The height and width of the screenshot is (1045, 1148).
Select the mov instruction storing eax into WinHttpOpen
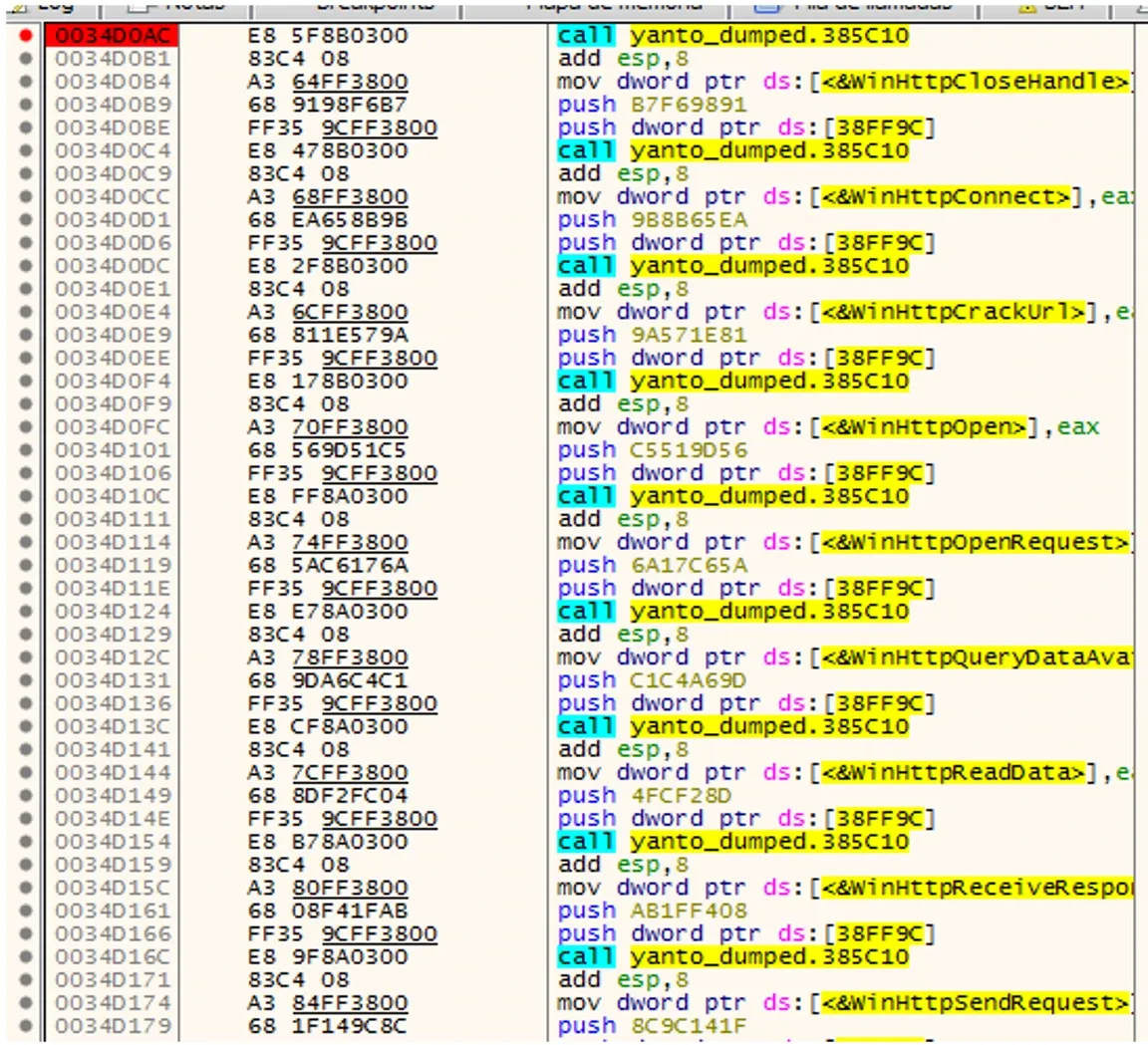828,427
